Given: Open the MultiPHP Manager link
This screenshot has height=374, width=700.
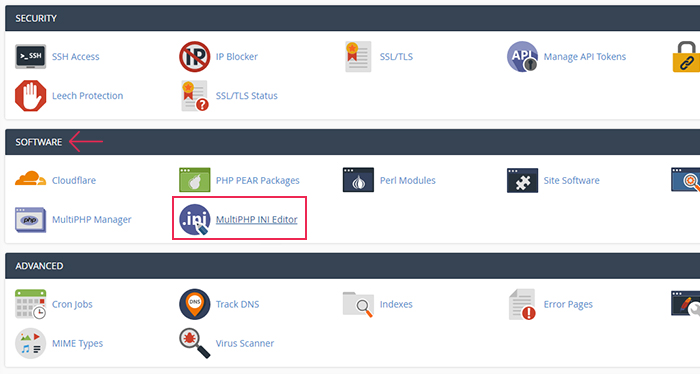Looking at the screenshot, I should click(92, 220).
